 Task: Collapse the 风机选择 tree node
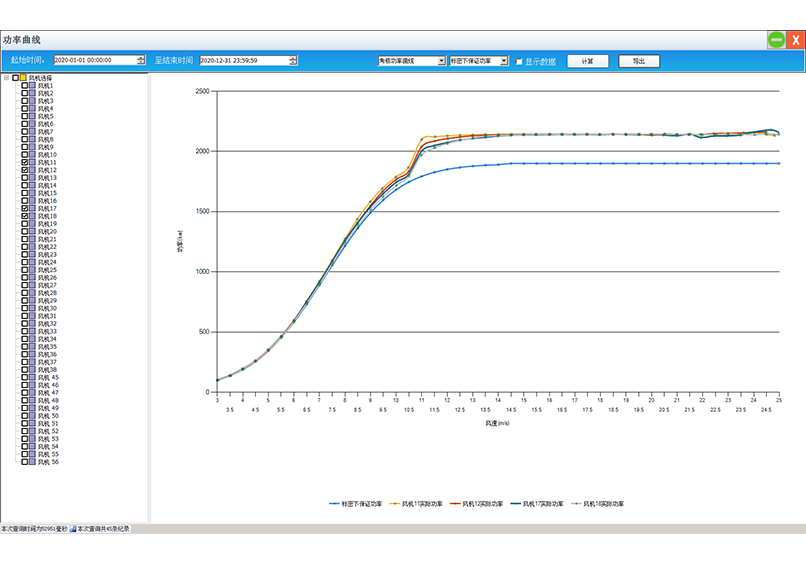(7, 78)
